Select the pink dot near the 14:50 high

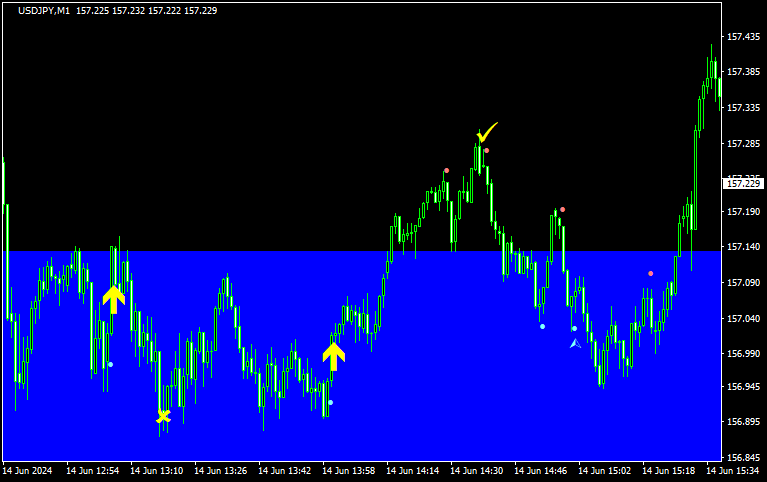coord(563,210)
